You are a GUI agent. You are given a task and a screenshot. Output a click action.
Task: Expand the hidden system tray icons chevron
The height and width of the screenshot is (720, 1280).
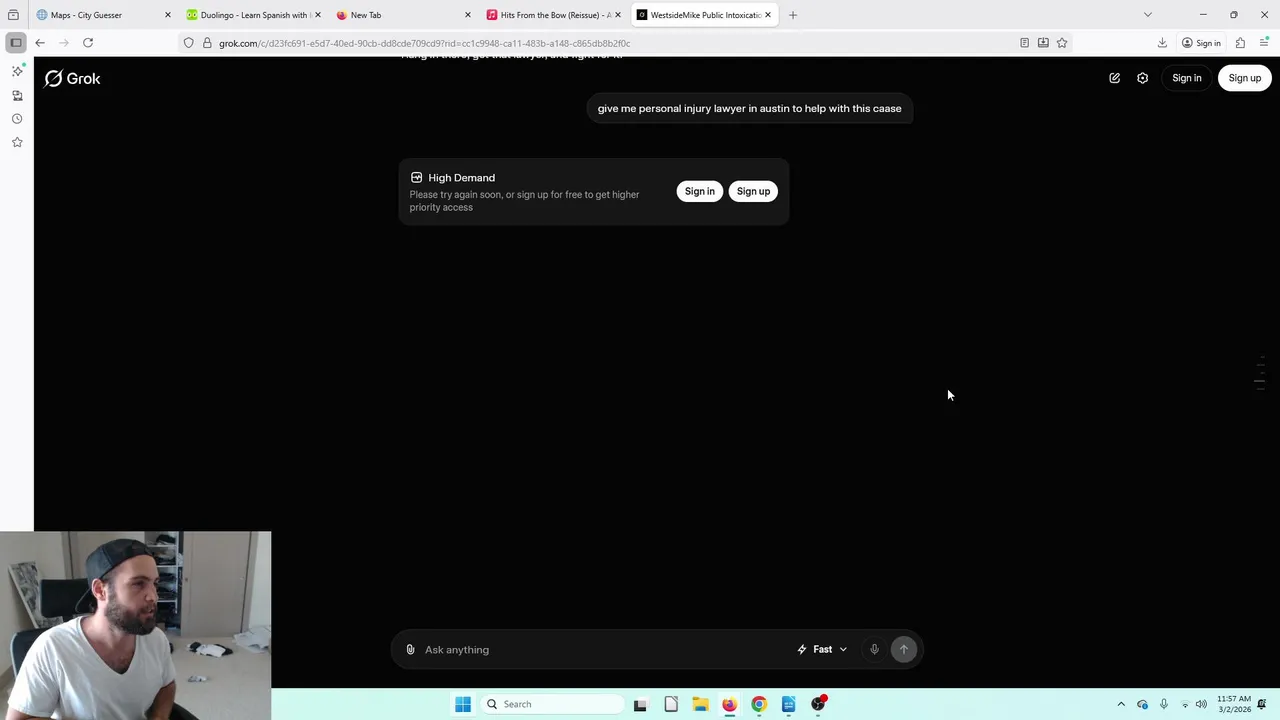point(1121,704)
